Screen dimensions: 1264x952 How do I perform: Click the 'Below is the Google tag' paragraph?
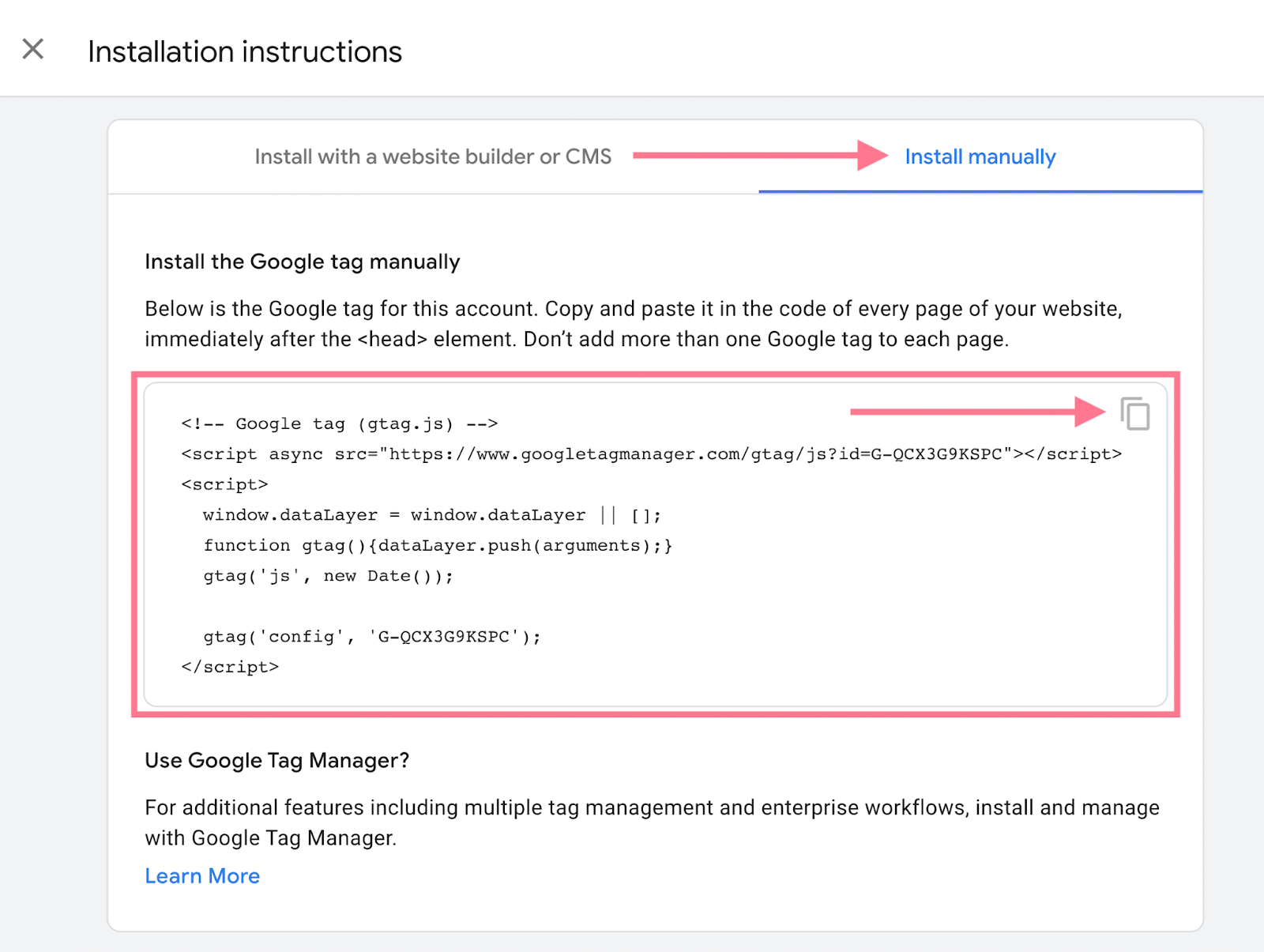(634, 324)
